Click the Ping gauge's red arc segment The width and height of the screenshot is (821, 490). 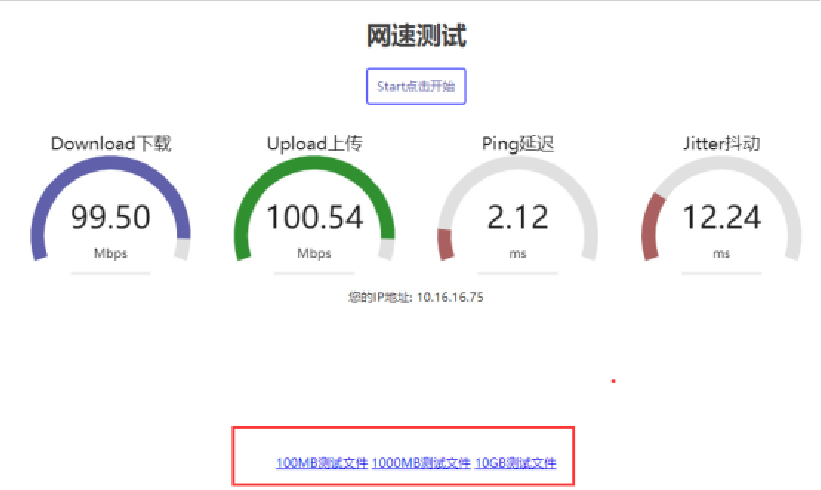click(x=445, y=243)
